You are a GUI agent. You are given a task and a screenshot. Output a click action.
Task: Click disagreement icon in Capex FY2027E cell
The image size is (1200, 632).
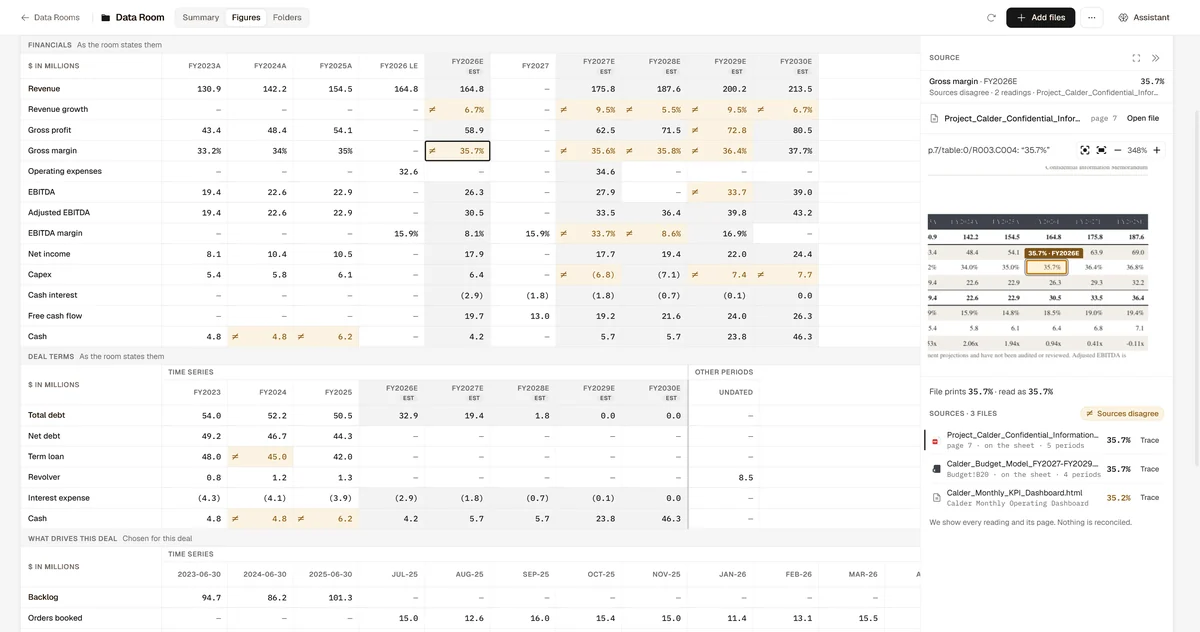click(x=565, y=274)
